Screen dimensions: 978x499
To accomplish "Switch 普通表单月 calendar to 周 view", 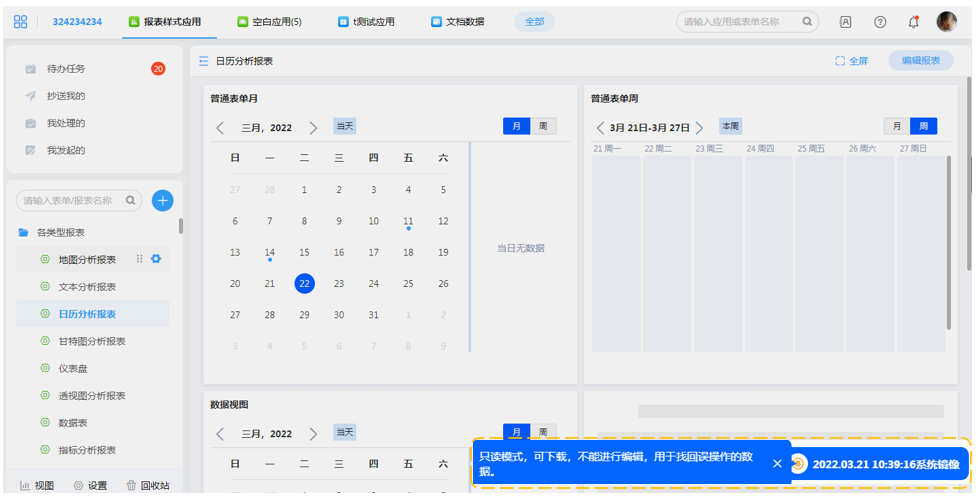I will tap(543, 126).
